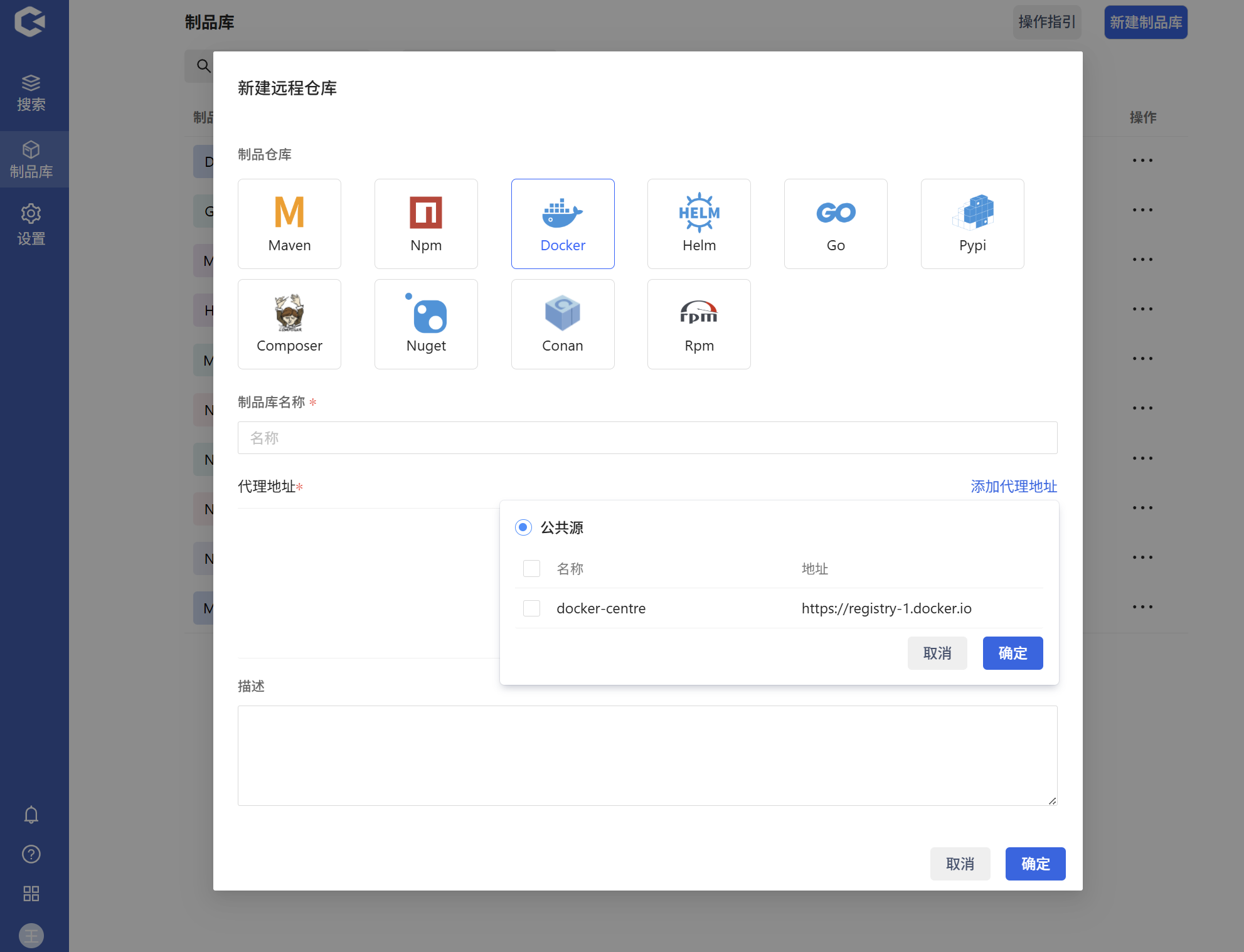Click into the 描述 text area
This screenshot has height=952, width=1244.
click(647, 755)
